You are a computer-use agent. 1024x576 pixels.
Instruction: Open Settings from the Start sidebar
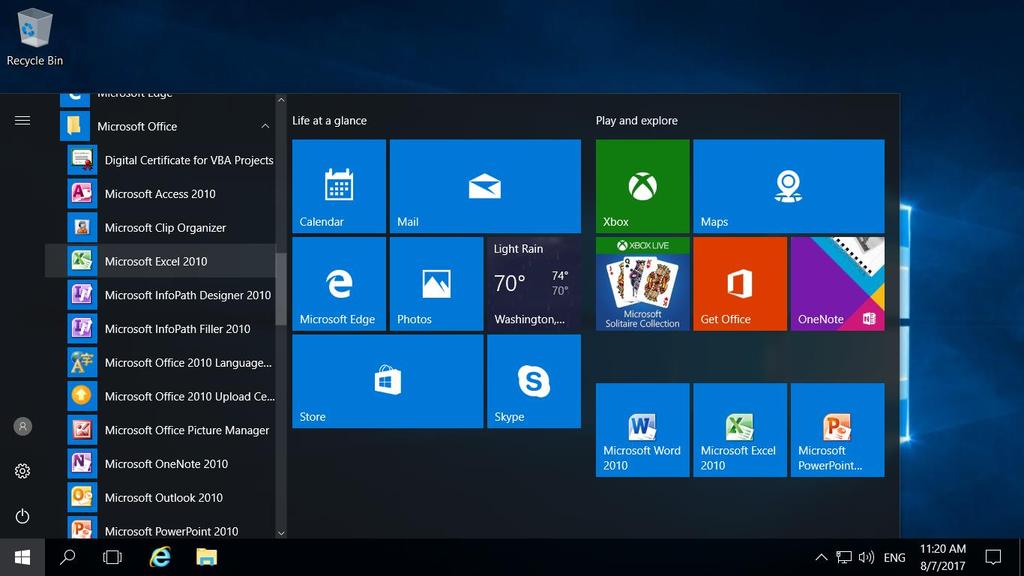[22, 471]
